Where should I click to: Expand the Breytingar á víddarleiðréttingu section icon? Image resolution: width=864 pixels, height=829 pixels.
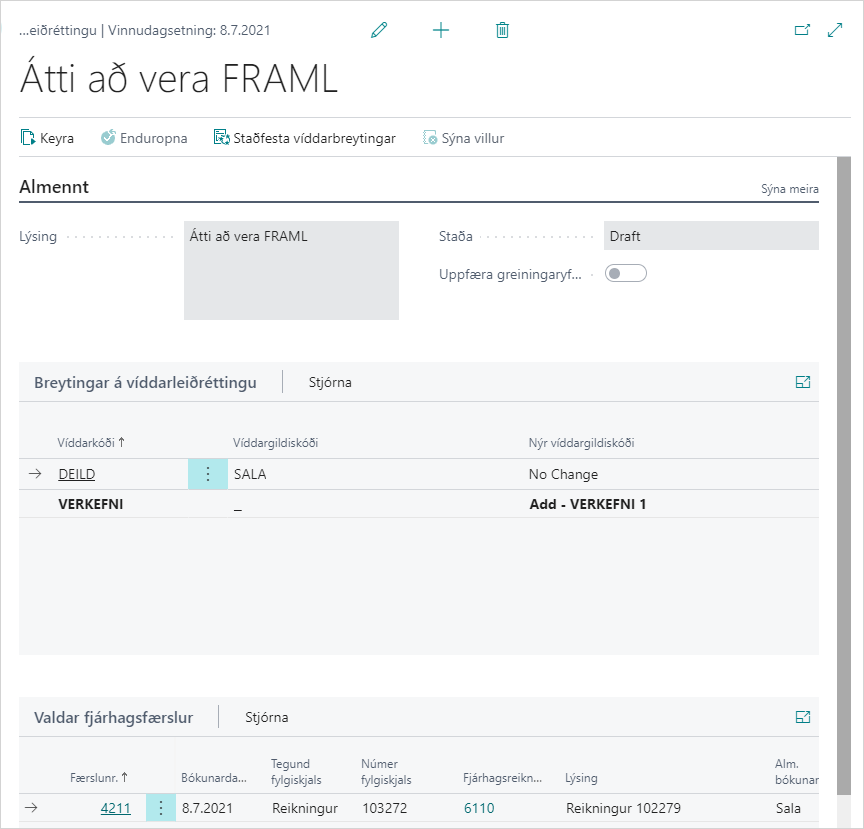point(802,382)
